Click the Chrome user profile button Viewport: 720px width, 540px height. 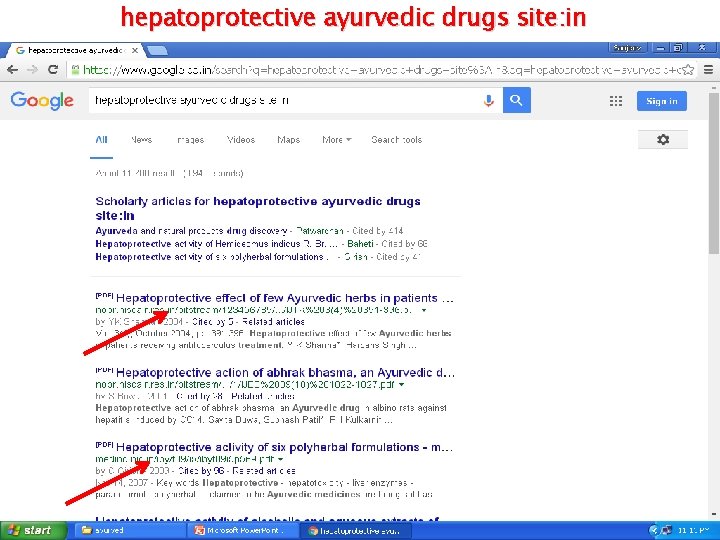point(628,47)
